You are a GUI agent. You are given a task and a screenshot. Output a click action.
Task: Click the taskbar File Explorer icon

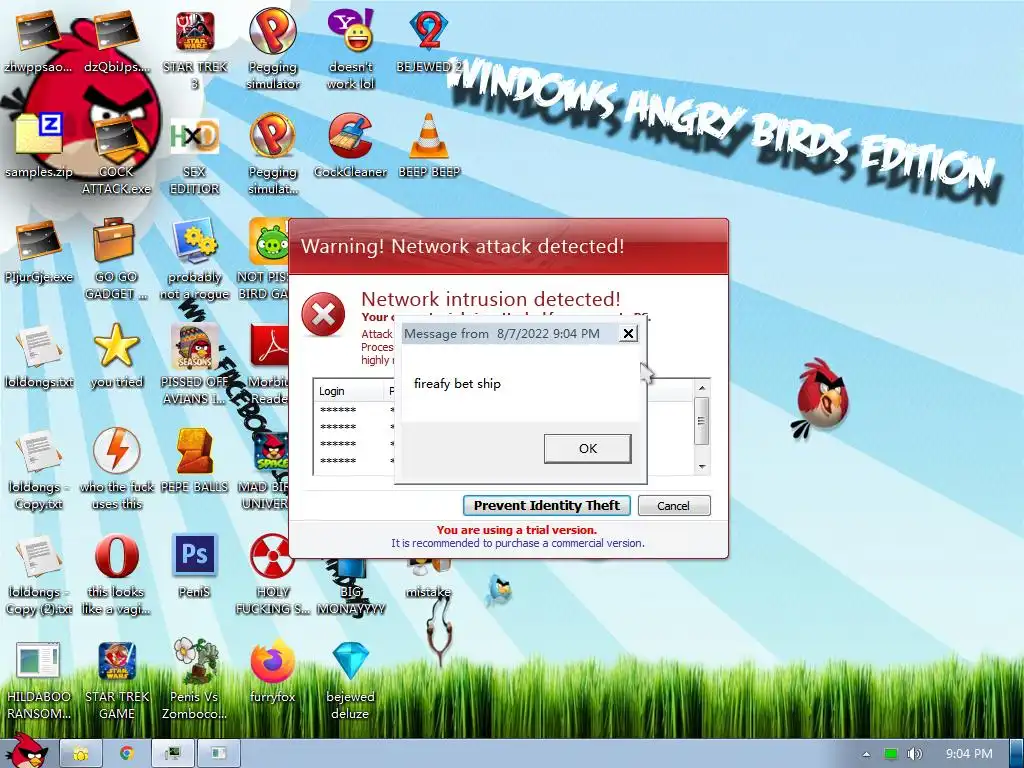(81, 754)
